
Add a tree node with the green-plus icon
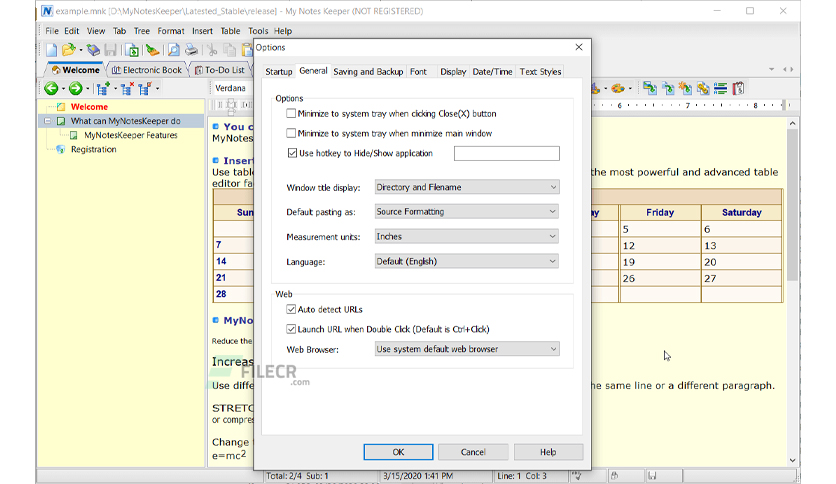103,88
